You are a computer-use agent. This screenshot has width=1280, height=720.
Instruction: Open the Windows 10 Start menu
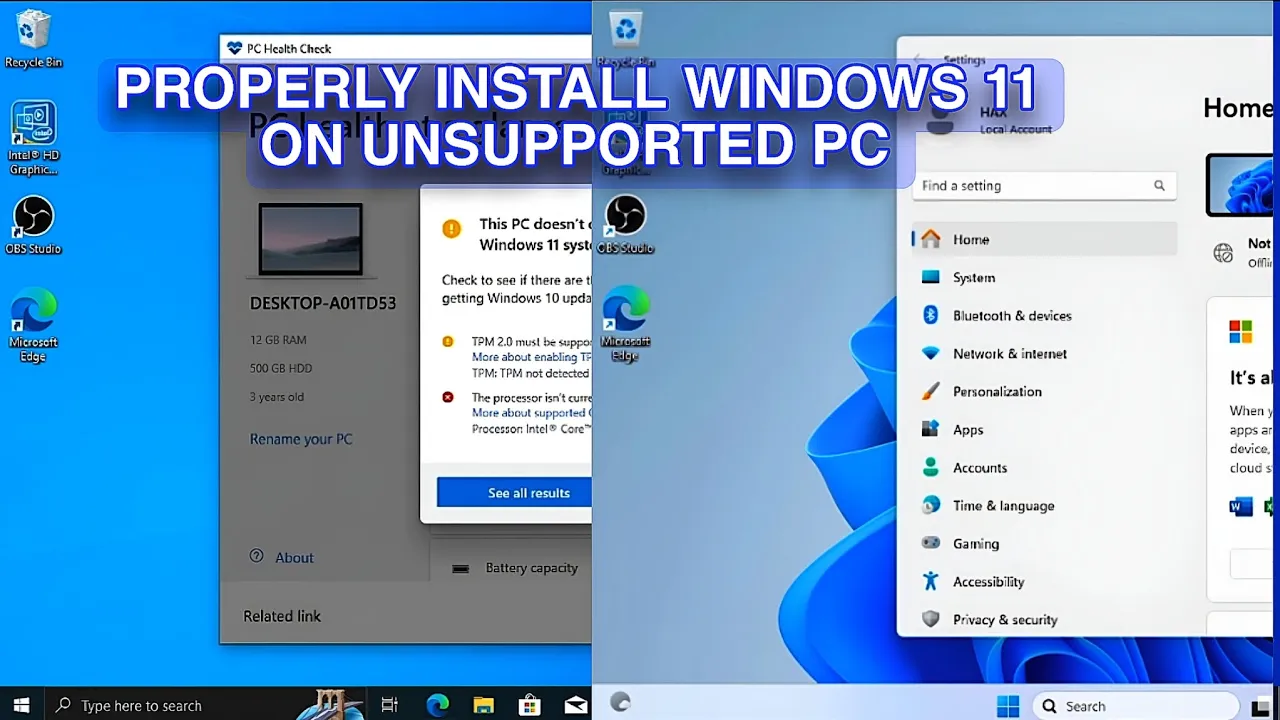click(x=21, y=705)
